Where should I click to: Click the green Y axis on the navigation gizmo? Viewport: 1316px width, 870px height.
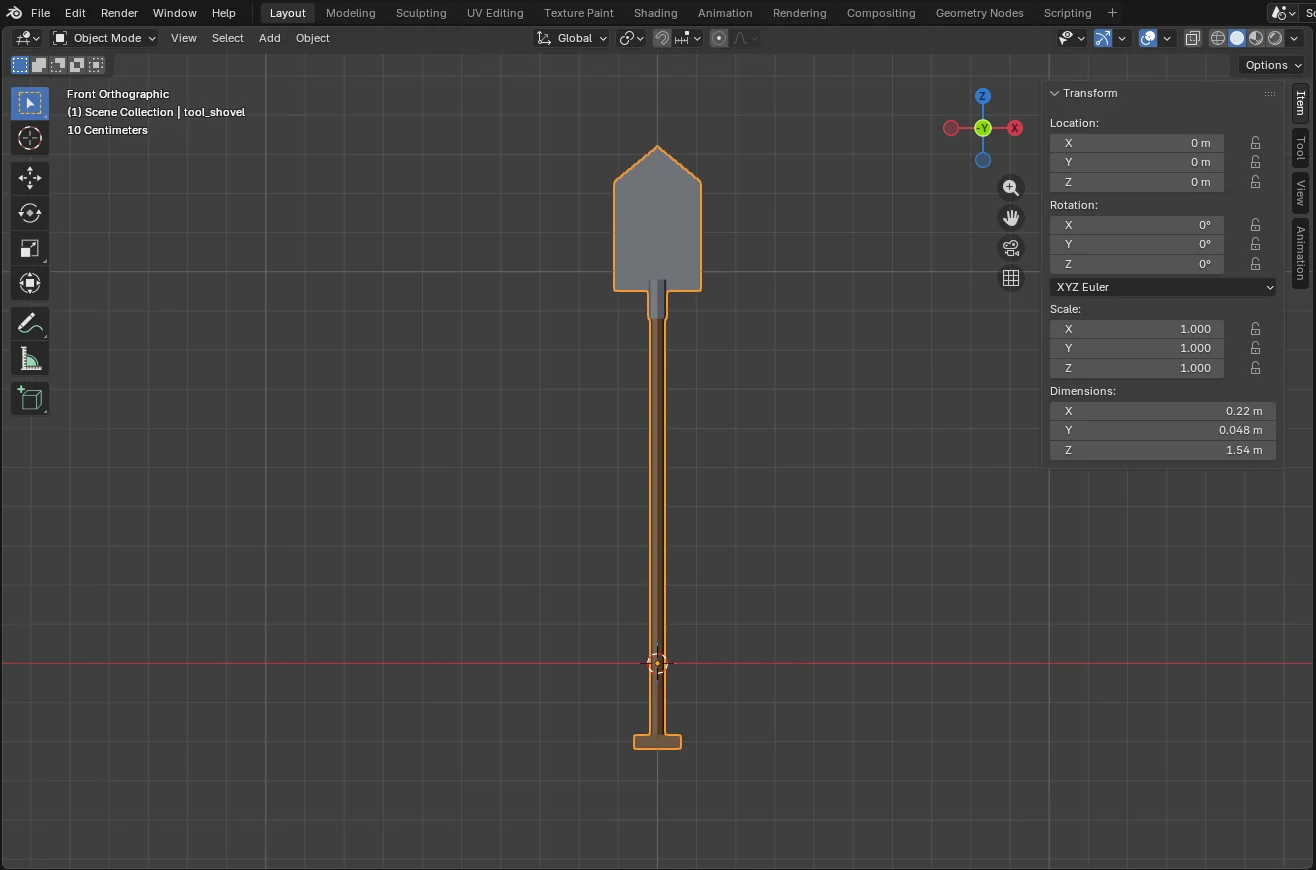pos(983,128)
